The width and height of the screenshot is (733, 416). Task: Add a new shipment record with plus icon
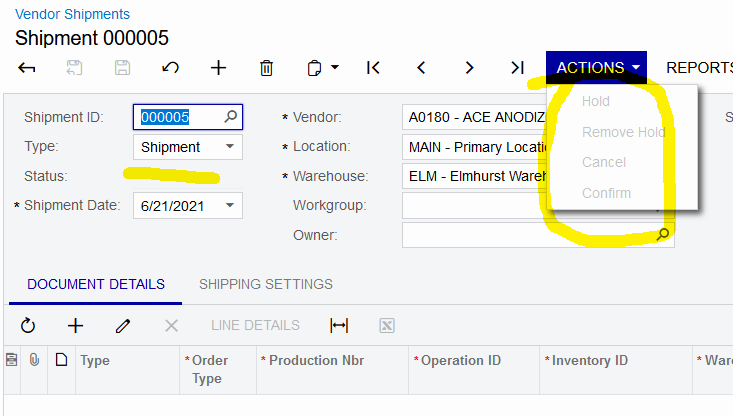coord(218,68)
